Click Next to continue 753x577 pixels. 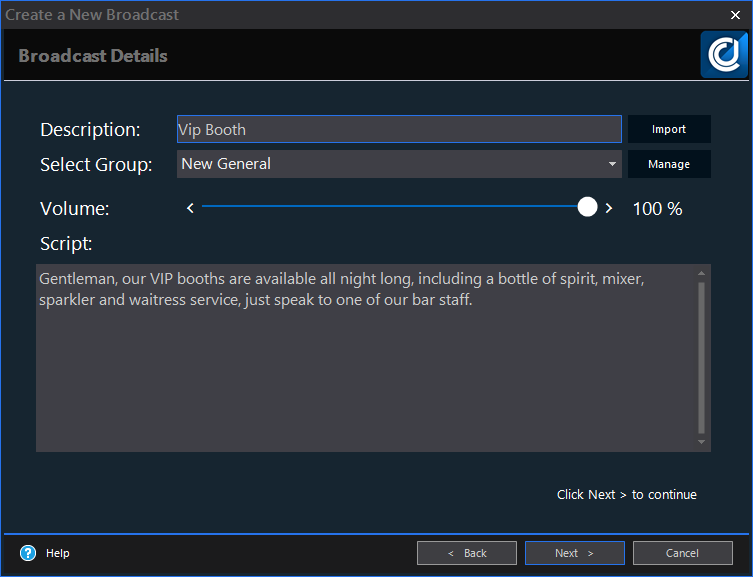[x=575, y=553]
